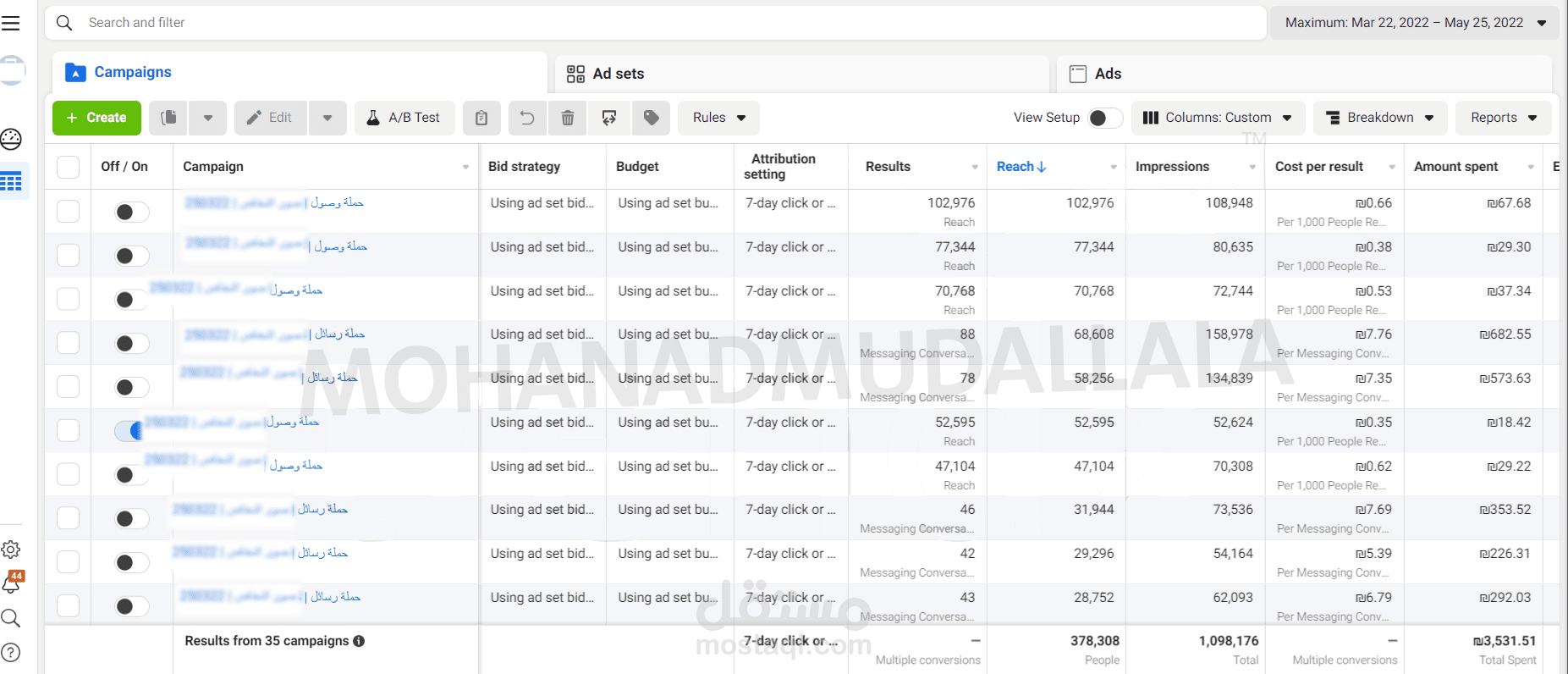
Task: Expand the Breakdown dropdown
Action: [x=1379, y=118]
